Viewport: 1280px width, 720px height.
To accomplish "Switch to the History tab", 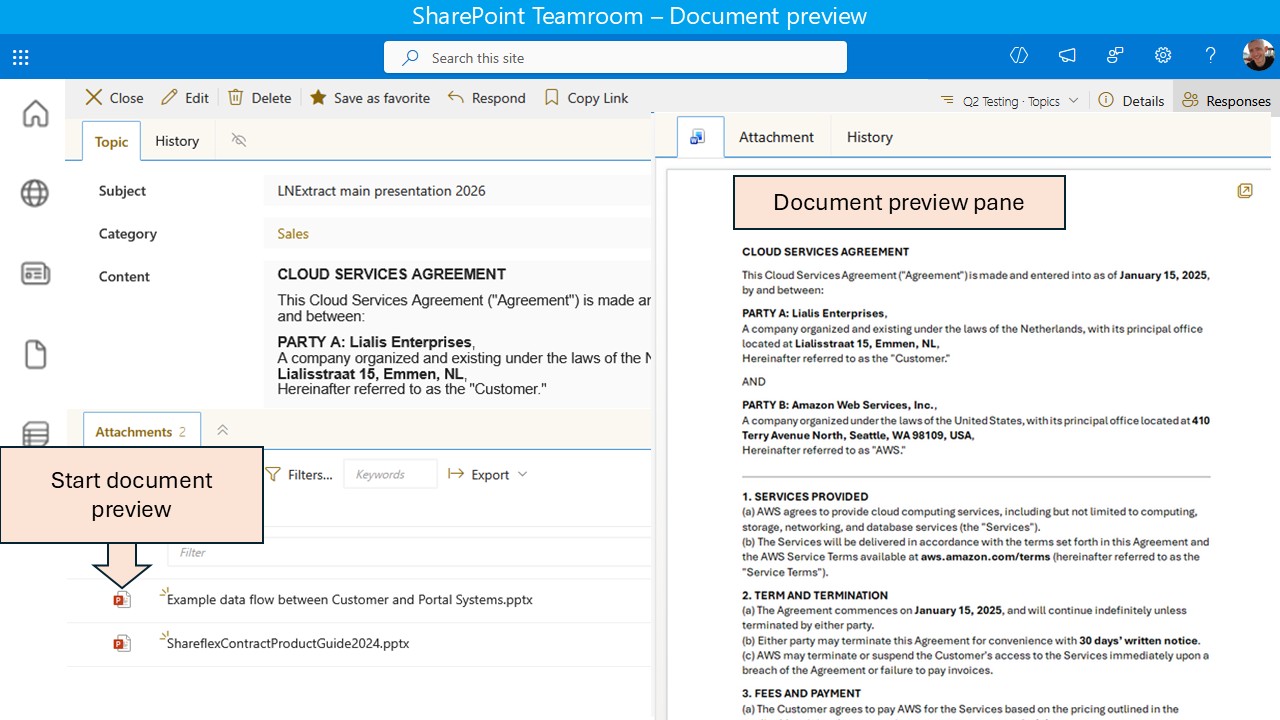I will [x=177, y=141].
